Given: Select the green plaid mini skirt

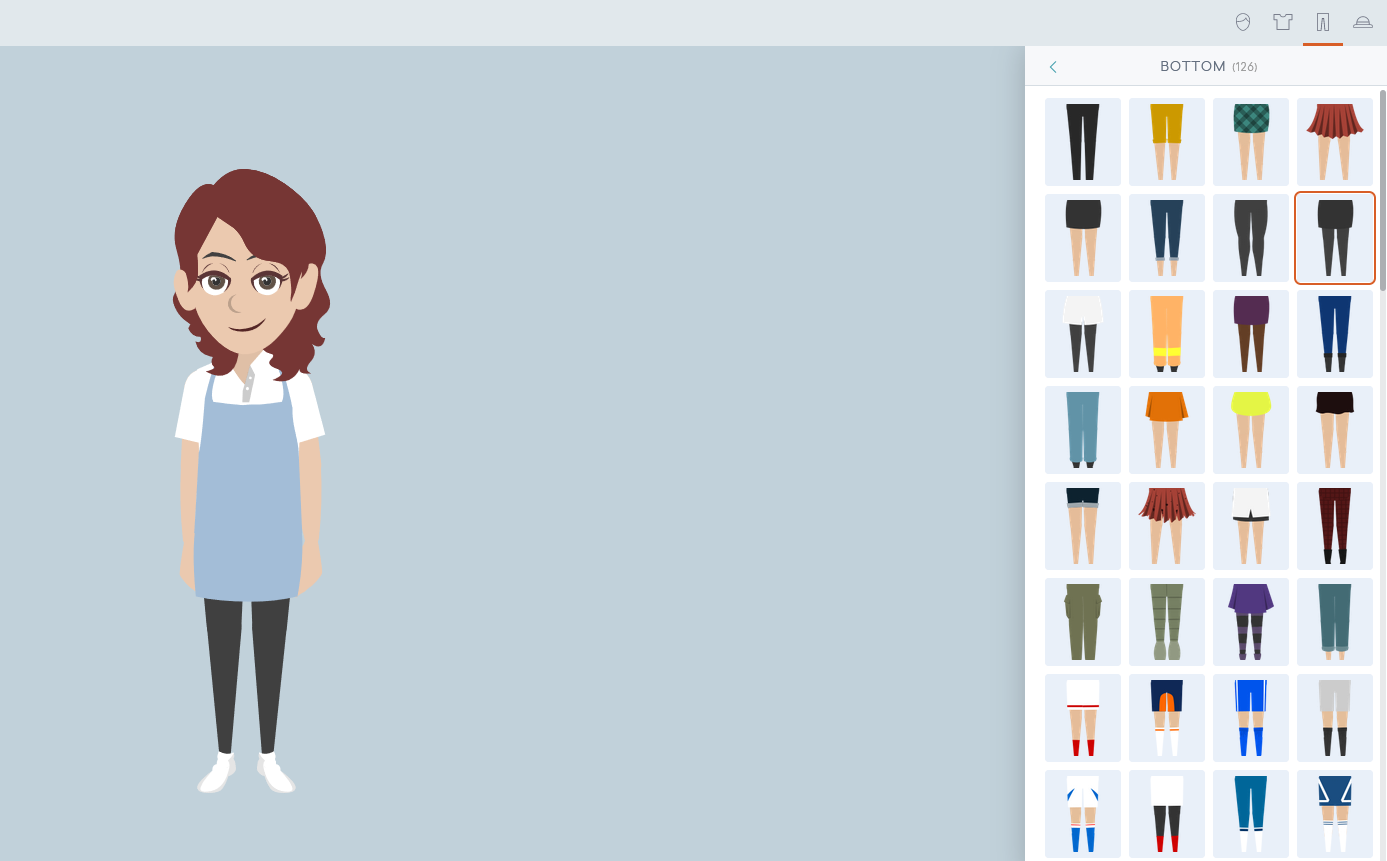Looking at the screenshot, I should click(1250, 142).
